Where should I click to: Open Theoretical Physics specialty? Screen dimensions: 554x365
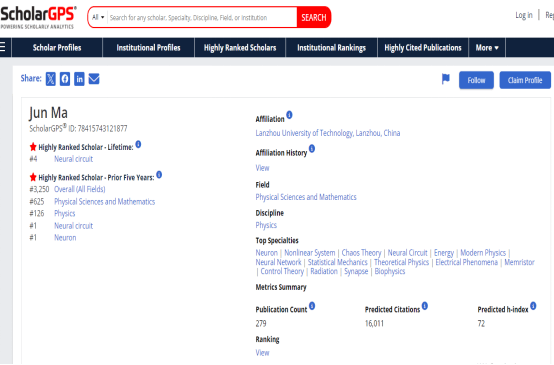[x=401, y=262]
